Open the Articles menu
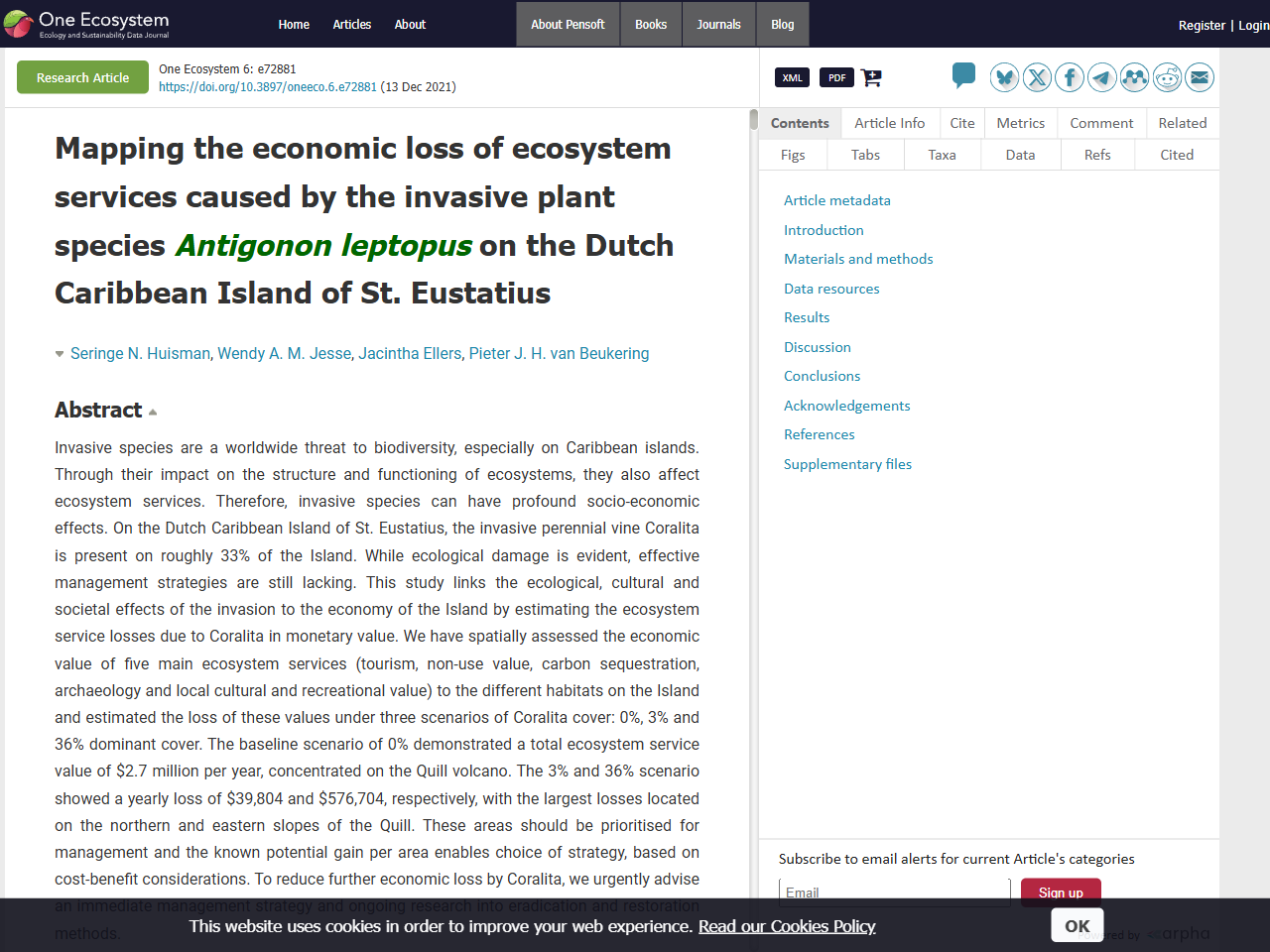The width and height of the screenshot is (1270, 952). click(352, 24)
